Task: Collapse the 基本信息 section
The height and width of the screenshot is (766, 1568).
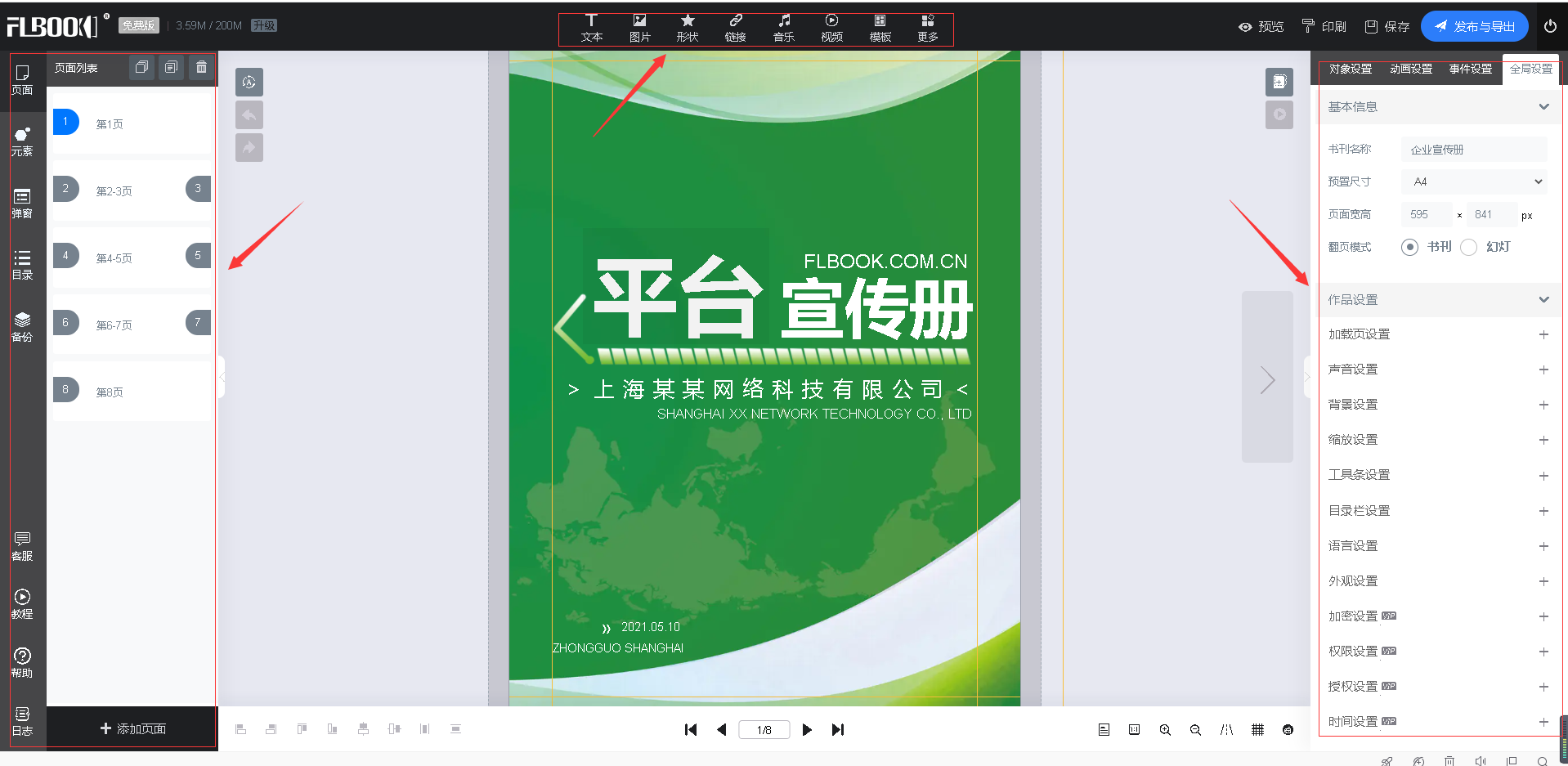Action: tap(1543, 107)
